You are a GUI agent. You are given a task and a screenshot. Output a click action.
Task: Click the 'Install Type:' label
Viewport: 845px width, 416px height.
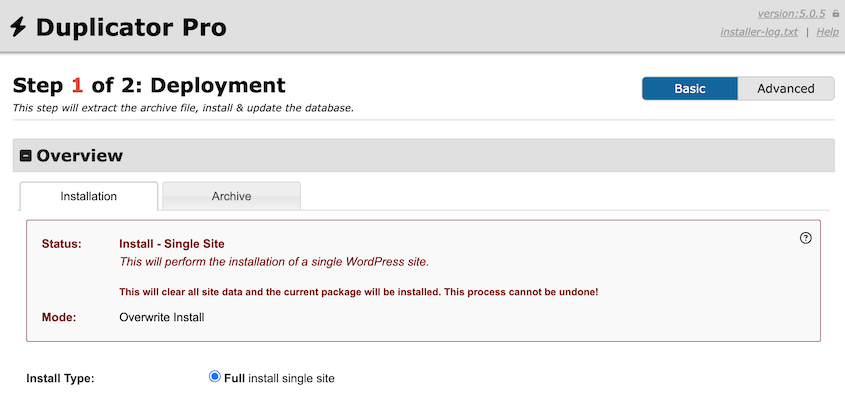click(x=60, y=378)
